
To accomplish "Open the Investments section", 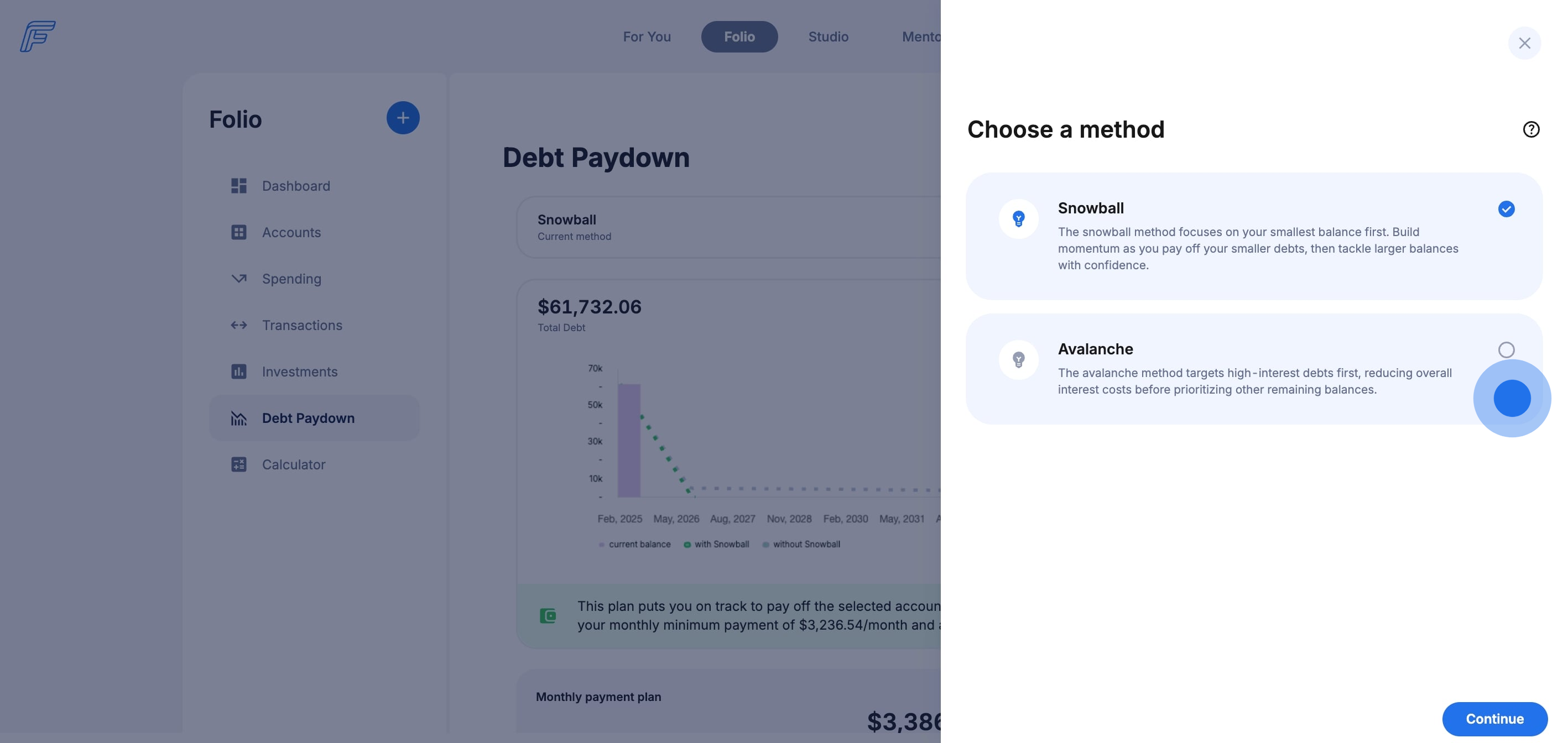I will click(299, 372).
